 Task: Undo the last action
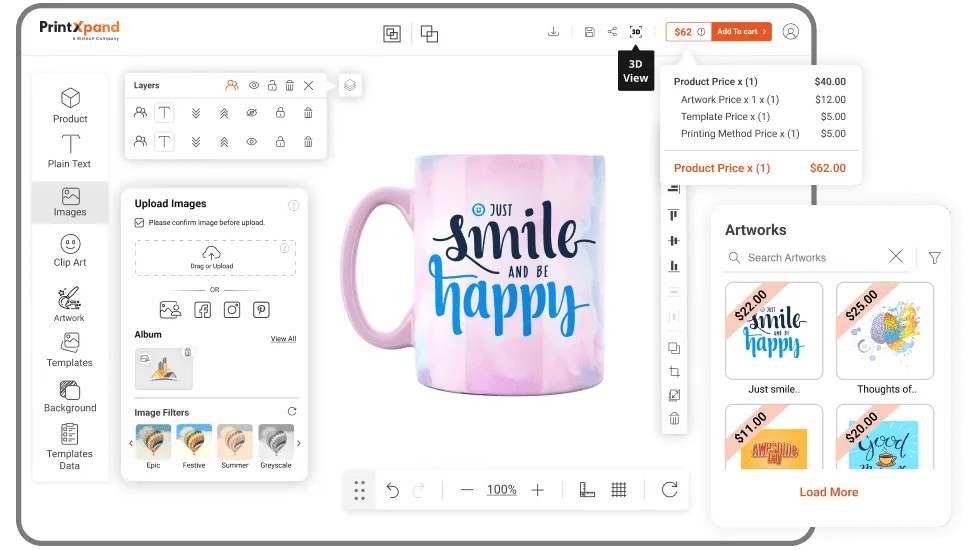392,490
